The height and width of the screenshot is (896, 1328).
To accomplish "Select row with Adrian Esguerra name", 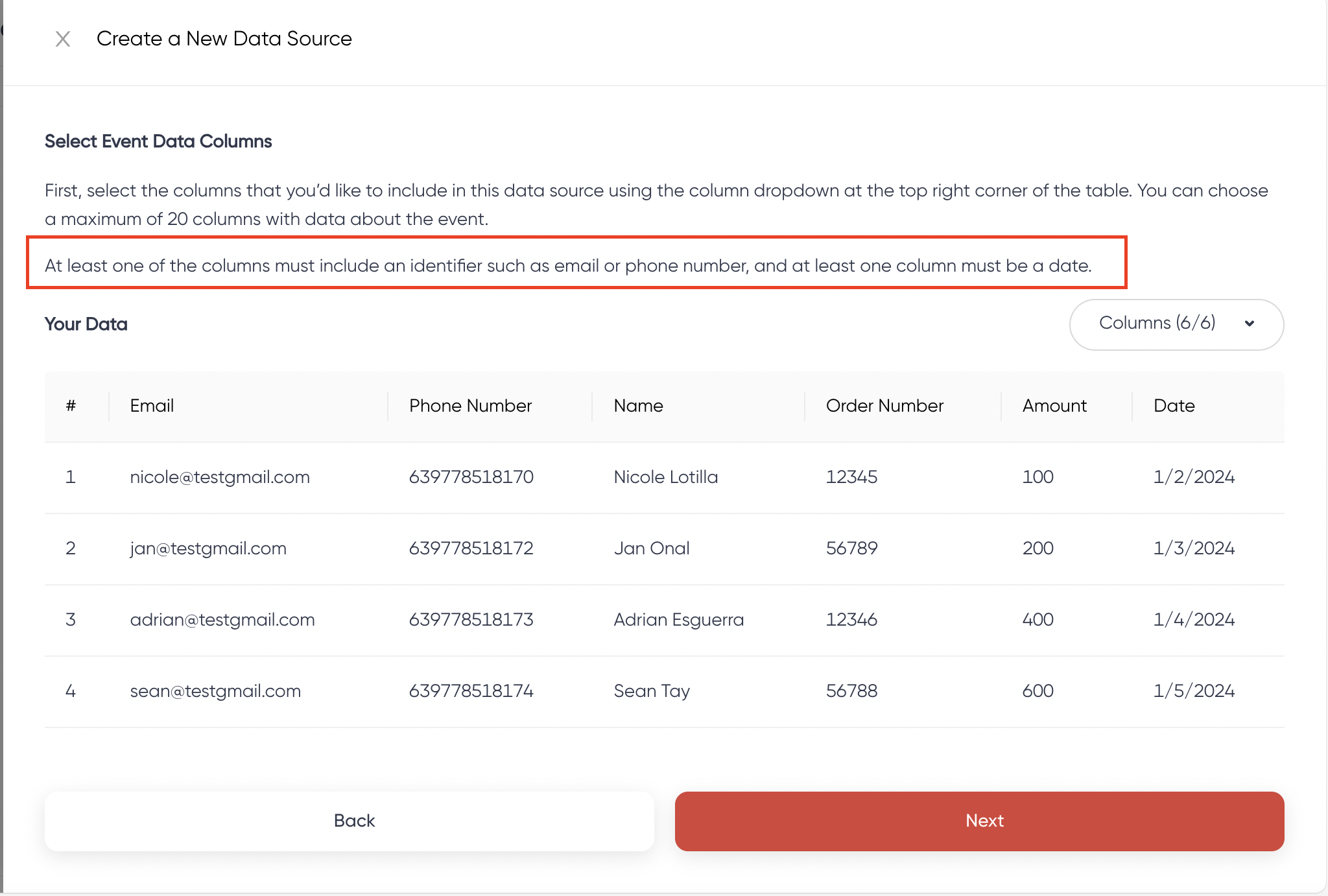I will pos(678,620).
